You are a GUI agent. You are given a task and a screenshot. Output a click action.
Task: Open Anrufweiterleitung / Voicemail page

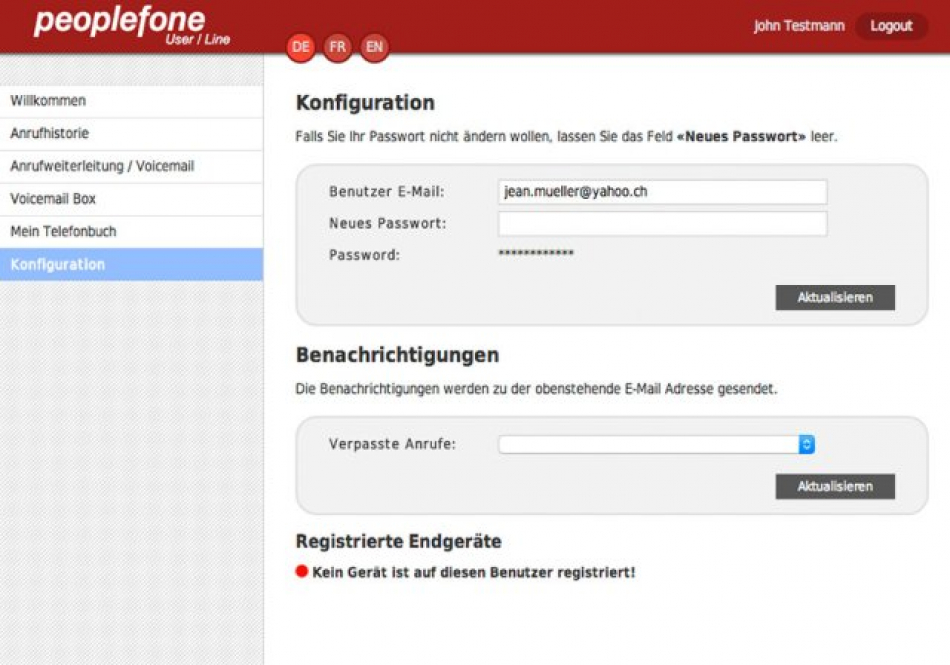[131, 167]
